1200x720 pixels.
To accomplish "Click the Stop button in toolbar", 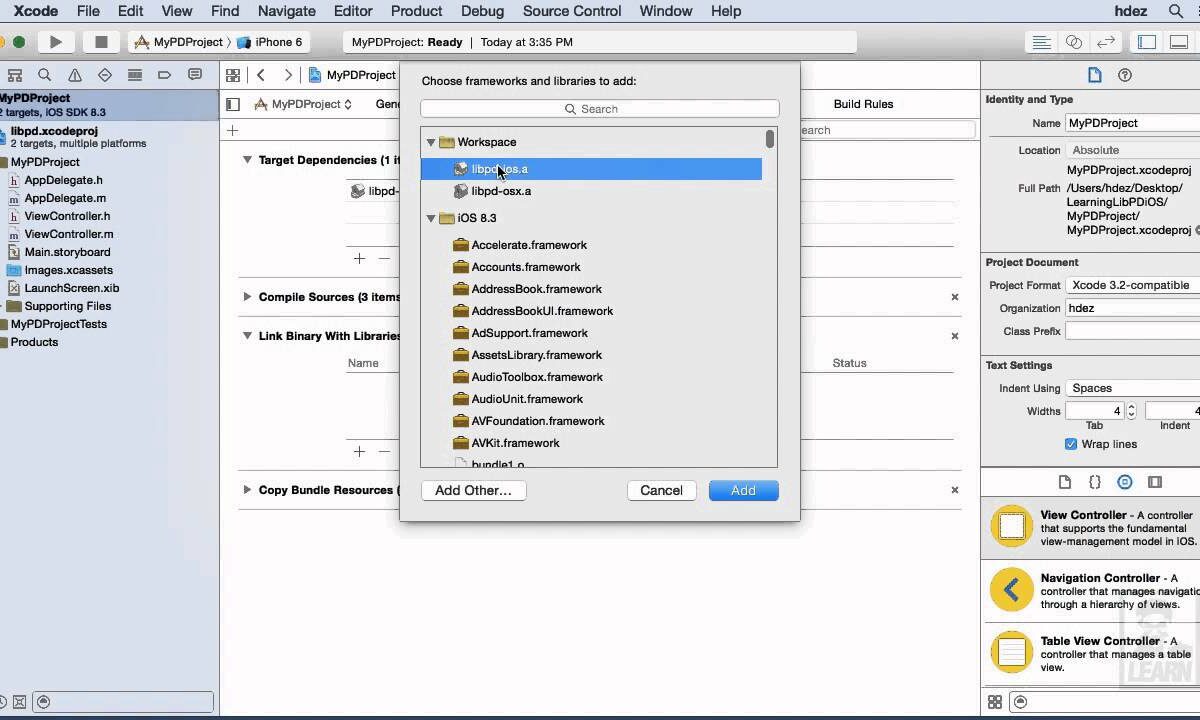I will [x=100, y=42].
